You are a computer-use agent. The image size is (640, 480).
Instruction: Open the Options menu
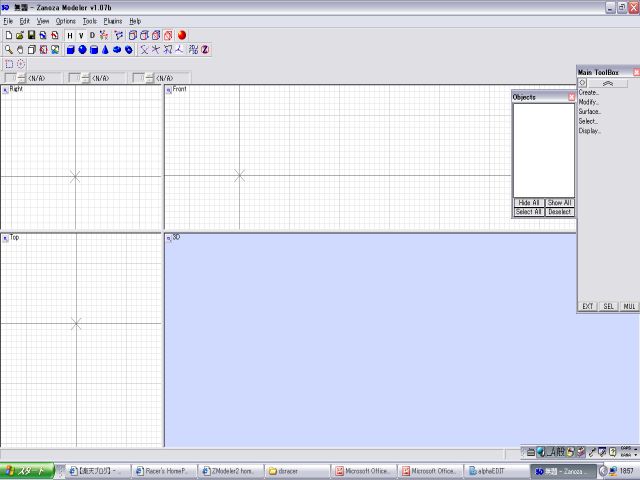coord(66,21)
